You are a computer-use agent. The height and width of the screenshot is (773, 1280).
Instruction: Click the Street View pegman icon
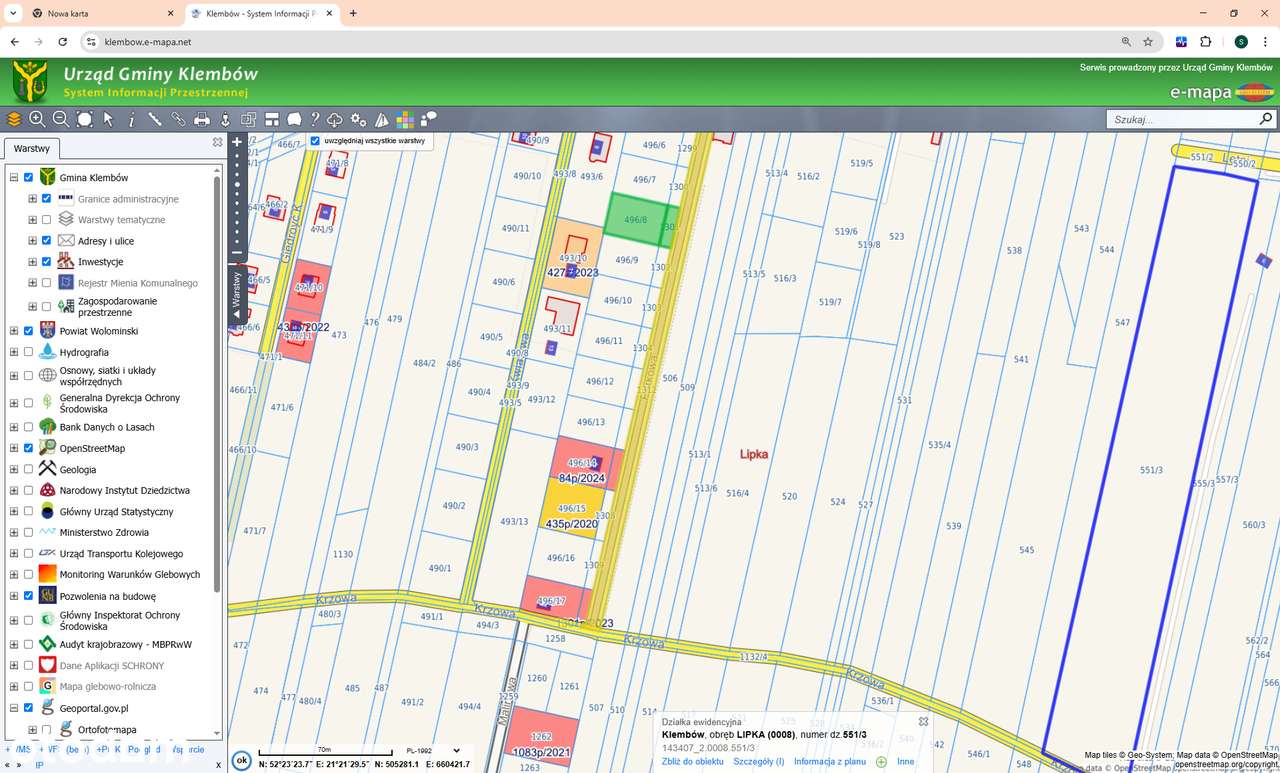(x=225, y=119)
